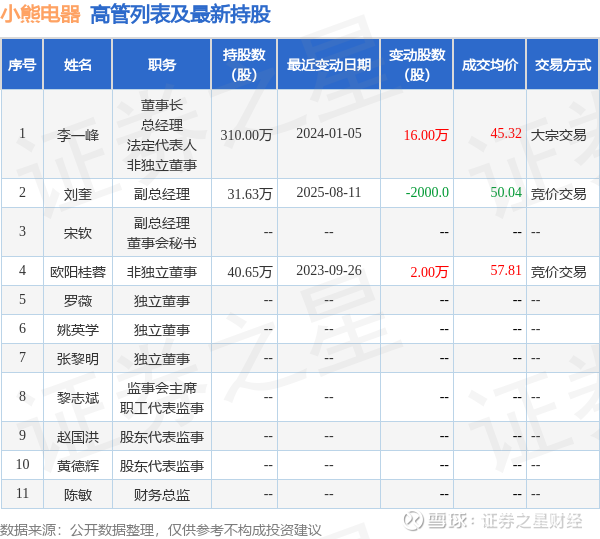
Task: Click the 董事会秘书 position text
Action: click(161, 243)
